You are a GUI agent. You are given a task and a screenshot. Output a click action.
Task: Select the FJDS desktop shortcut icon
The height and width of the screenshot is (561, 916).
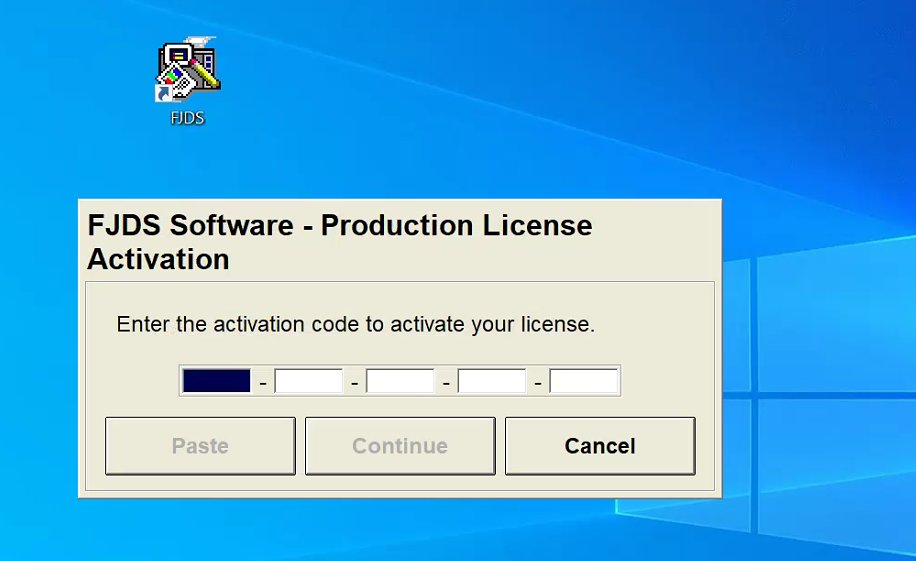point(187,70)
